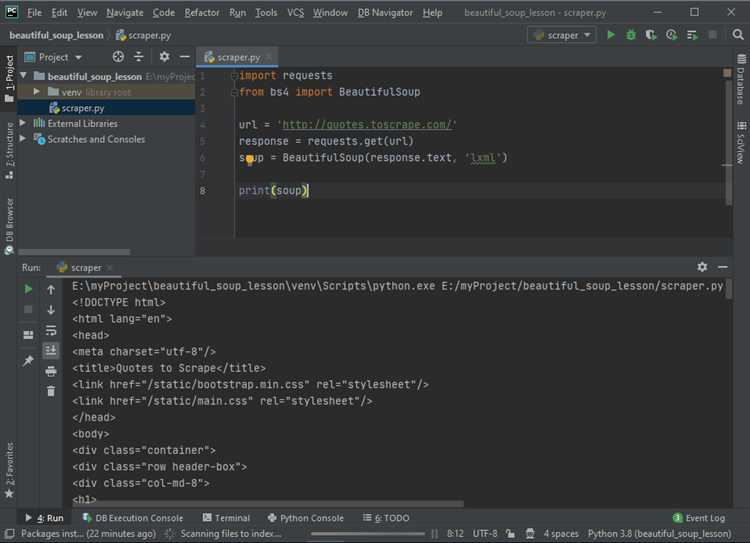Click the Run console horizontal scrollbar
Image resolution: width=750 pixels, height=543 pixels.
click(x=268, y=504)
